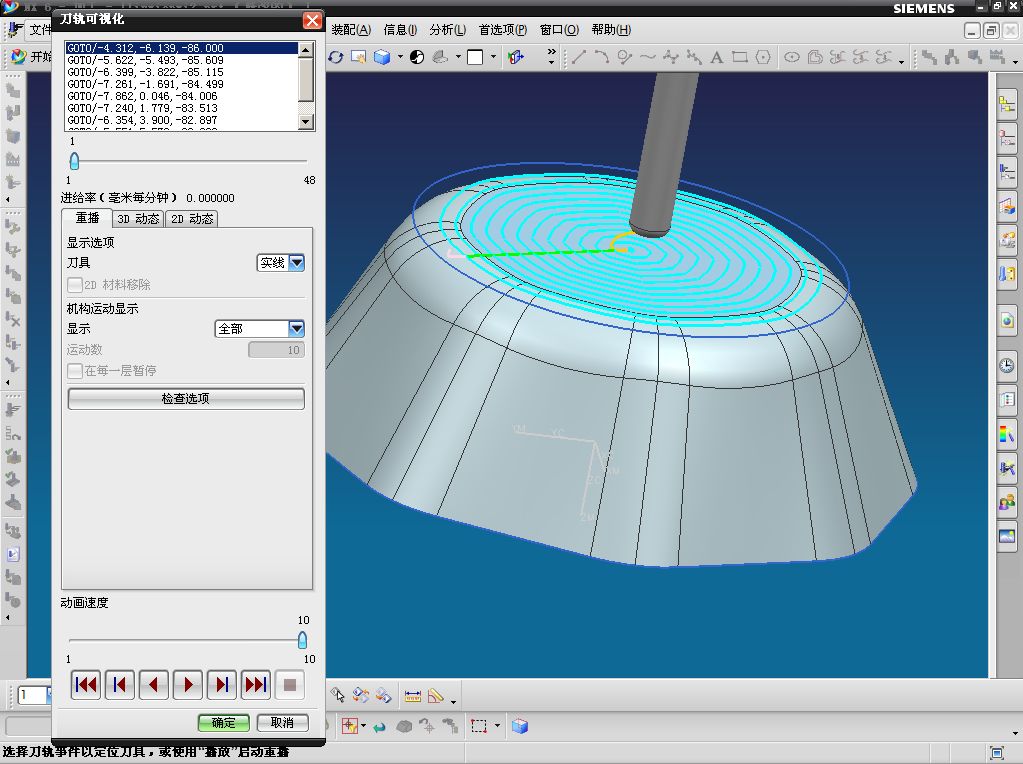The height and width of the screenshot is (764, 1023).
Task: Click the blue shaded cube render style icon
Action: [382, 57]
